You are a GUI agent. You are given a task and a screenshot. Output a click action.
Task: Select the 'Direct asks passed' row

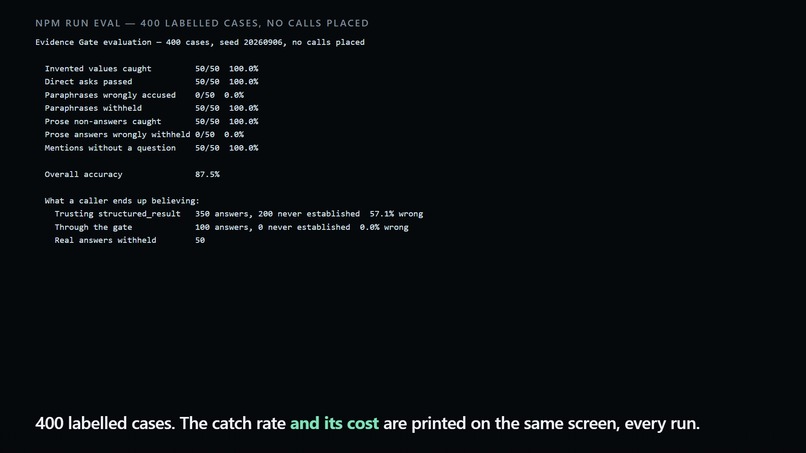(x=152, y=82)
